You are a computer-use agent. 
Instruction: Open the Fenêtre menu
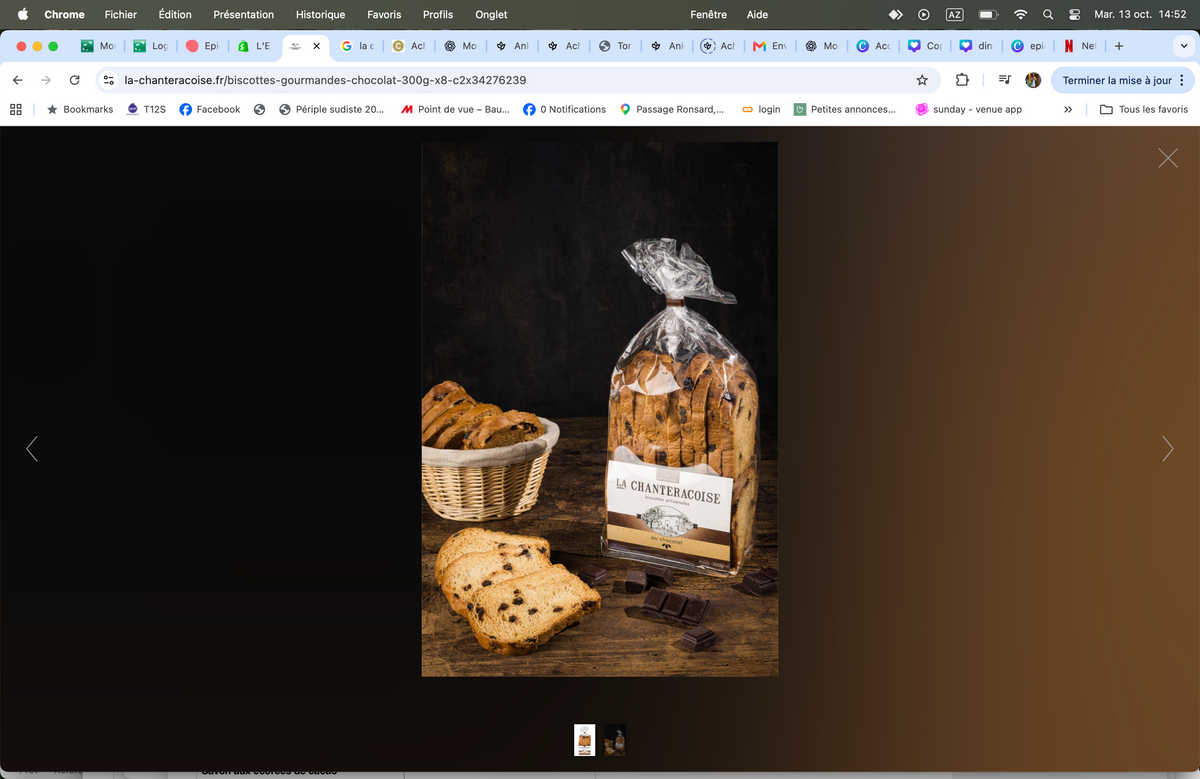(708, 14)
